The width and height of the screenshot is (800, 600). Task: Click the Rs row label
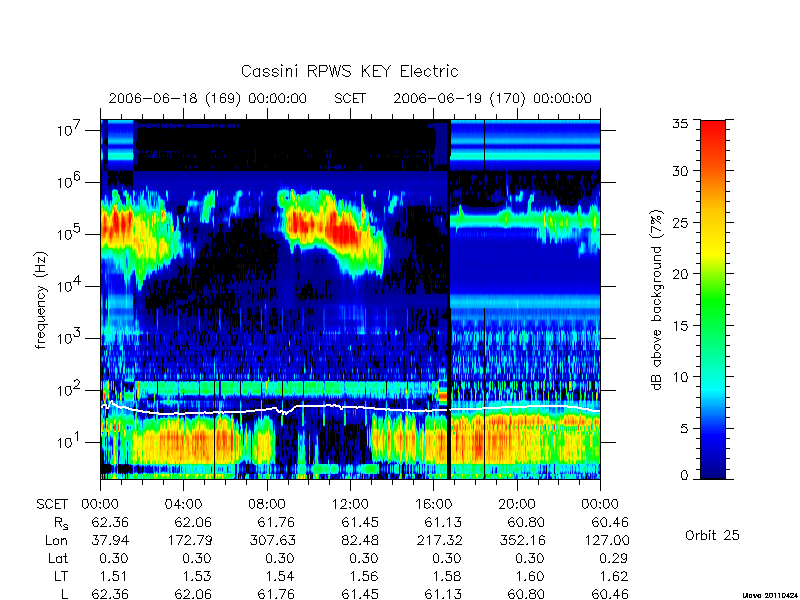click(61, 523)
